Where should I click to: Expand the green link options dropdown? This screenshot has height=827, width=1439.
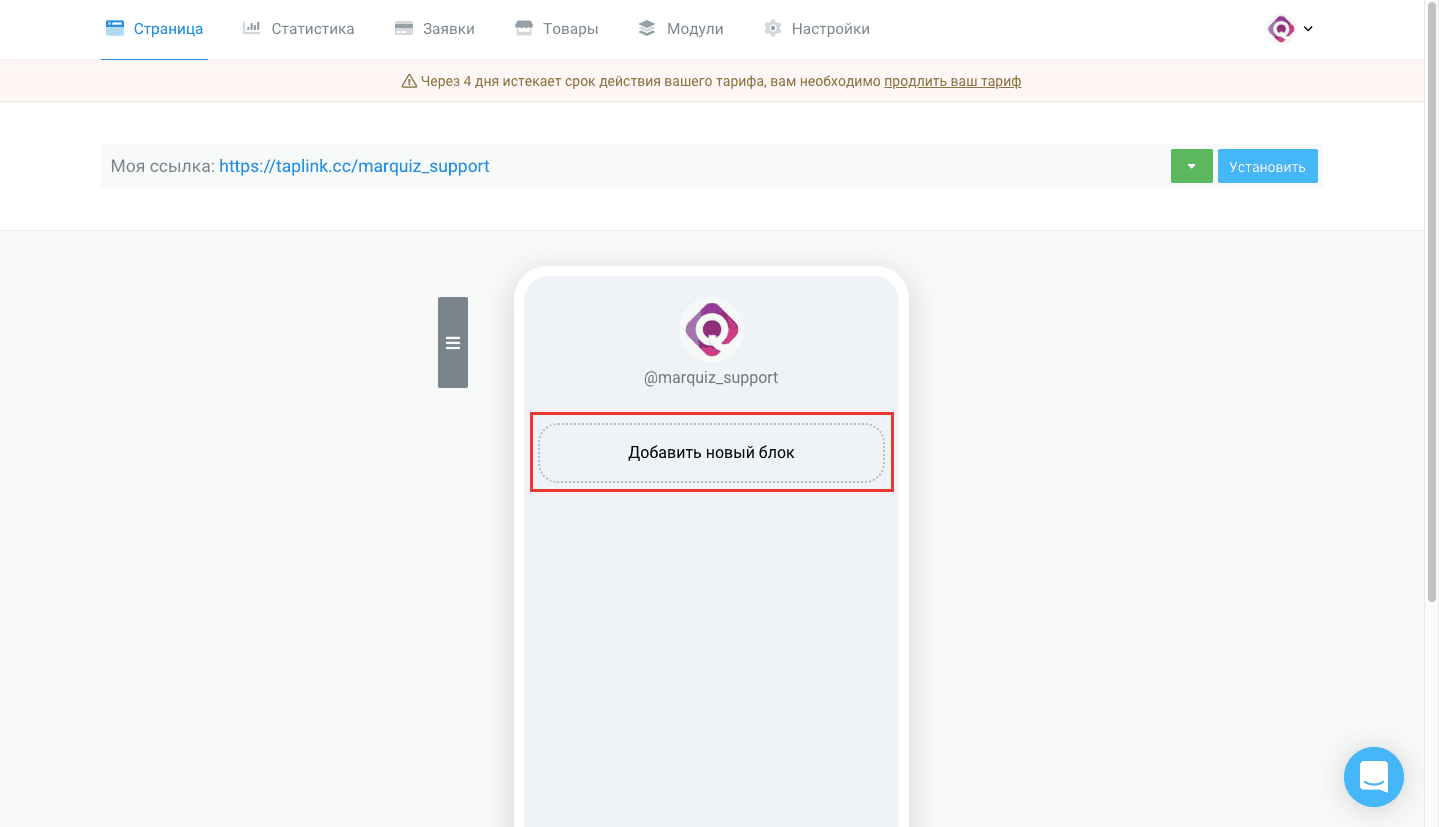coord(1192,166)
